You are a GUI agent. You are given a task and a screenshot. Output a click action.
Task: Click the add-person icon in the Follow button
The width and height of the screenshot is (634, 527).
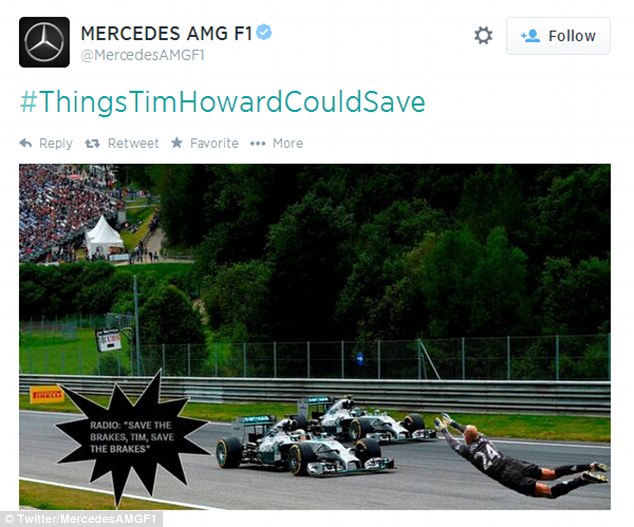click(x=530, y=36)
